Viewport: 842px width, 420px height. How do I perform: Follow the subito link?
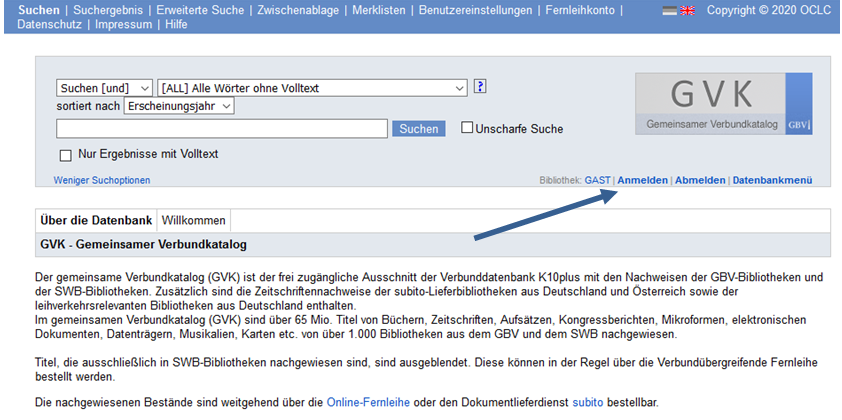tap(588, 402)
